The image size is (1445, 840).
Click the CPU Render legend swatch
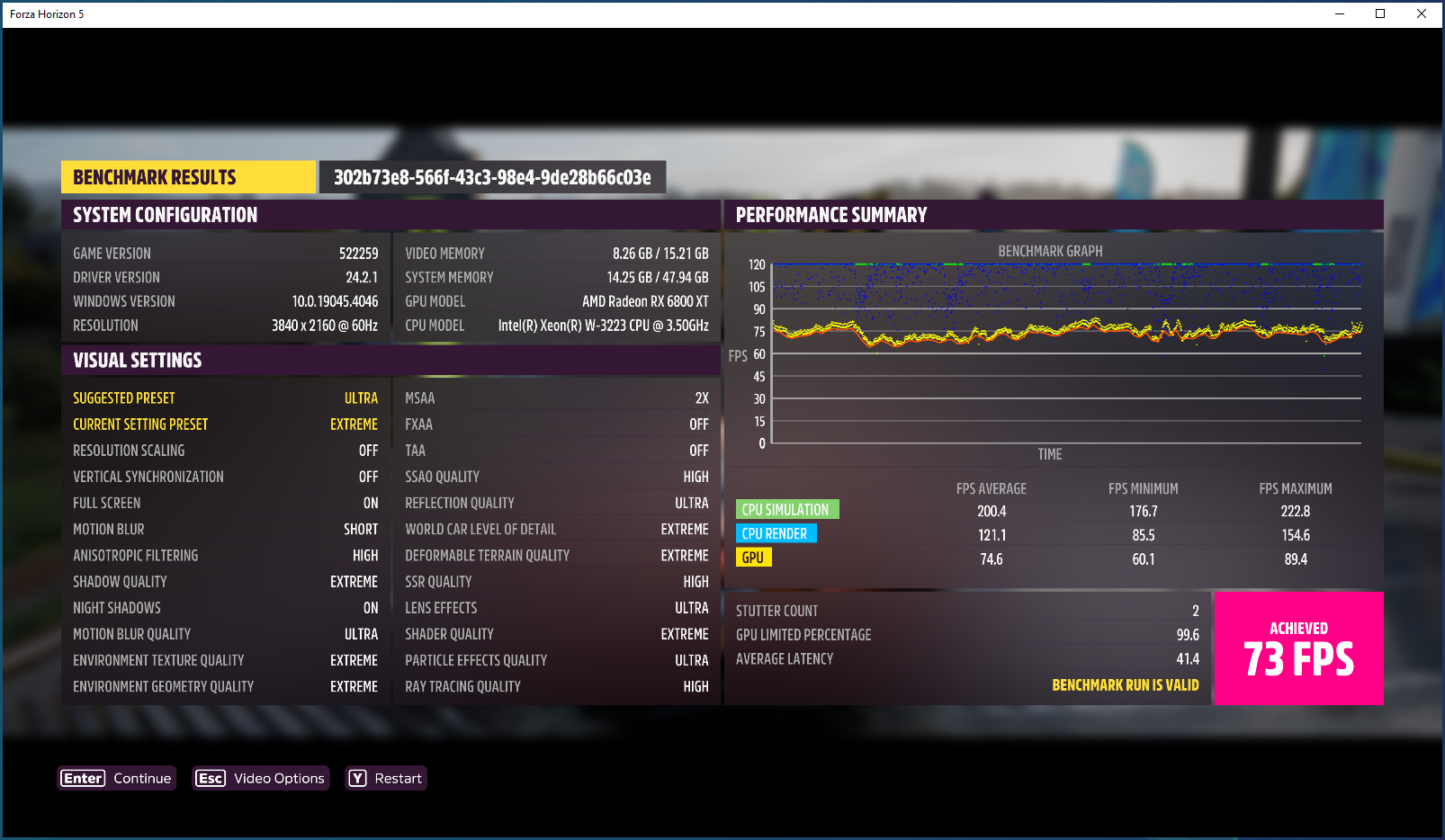[x=776, y=533]
